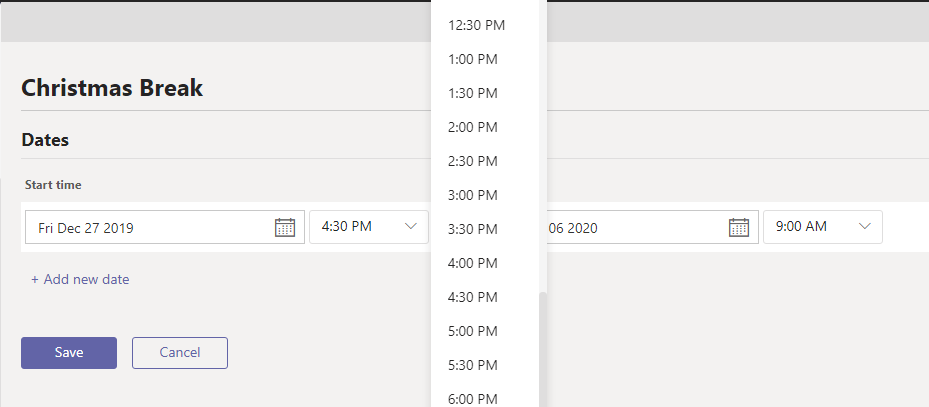This screenshot has width=929, height=407.
Task: Open the end date calendar picker icon
Action: click(739, 227)
